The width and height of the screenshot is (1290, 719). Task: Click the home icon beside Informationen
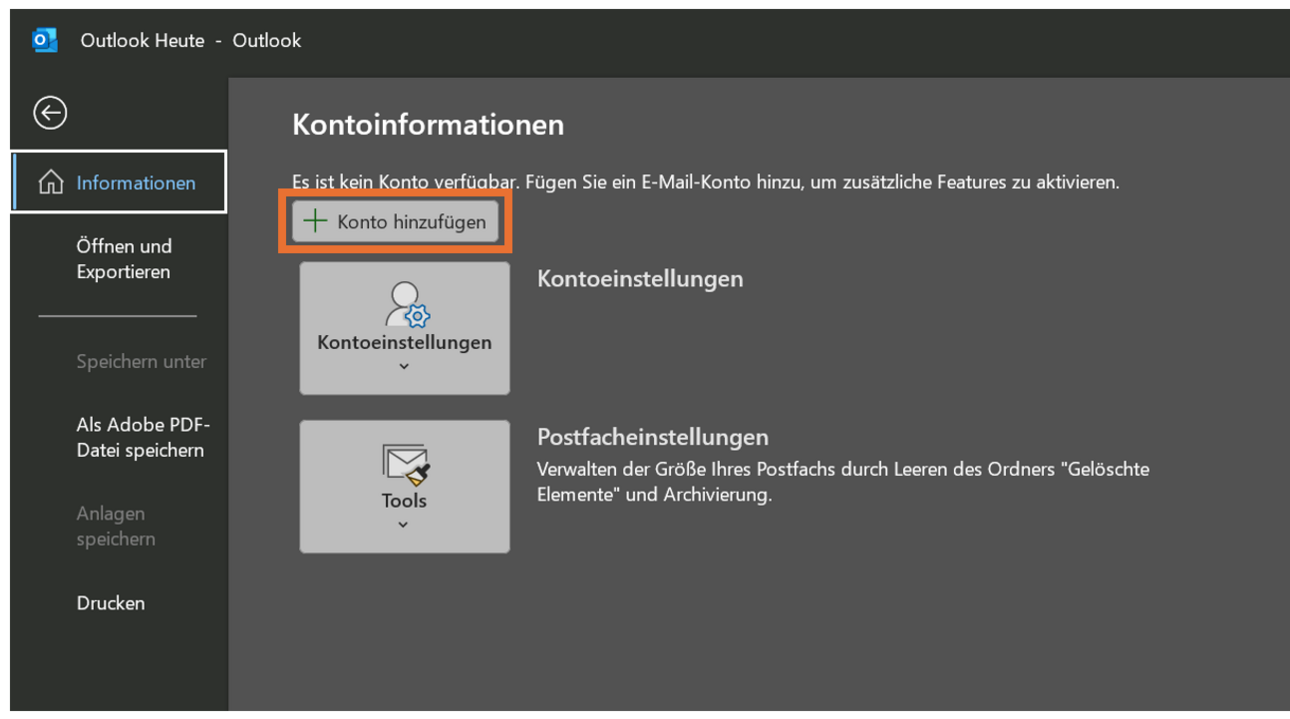(x=50, y=183)
